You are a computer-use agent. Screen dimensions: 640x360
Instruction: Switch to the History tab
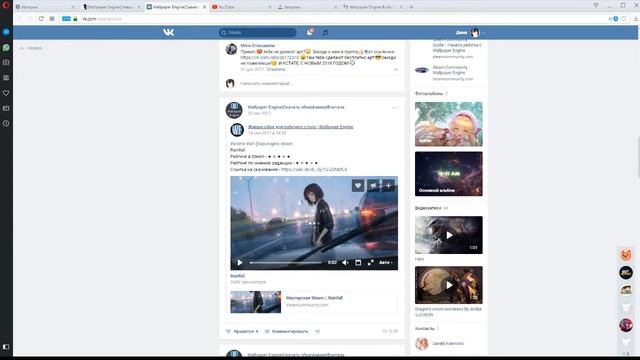coord(45,7)
